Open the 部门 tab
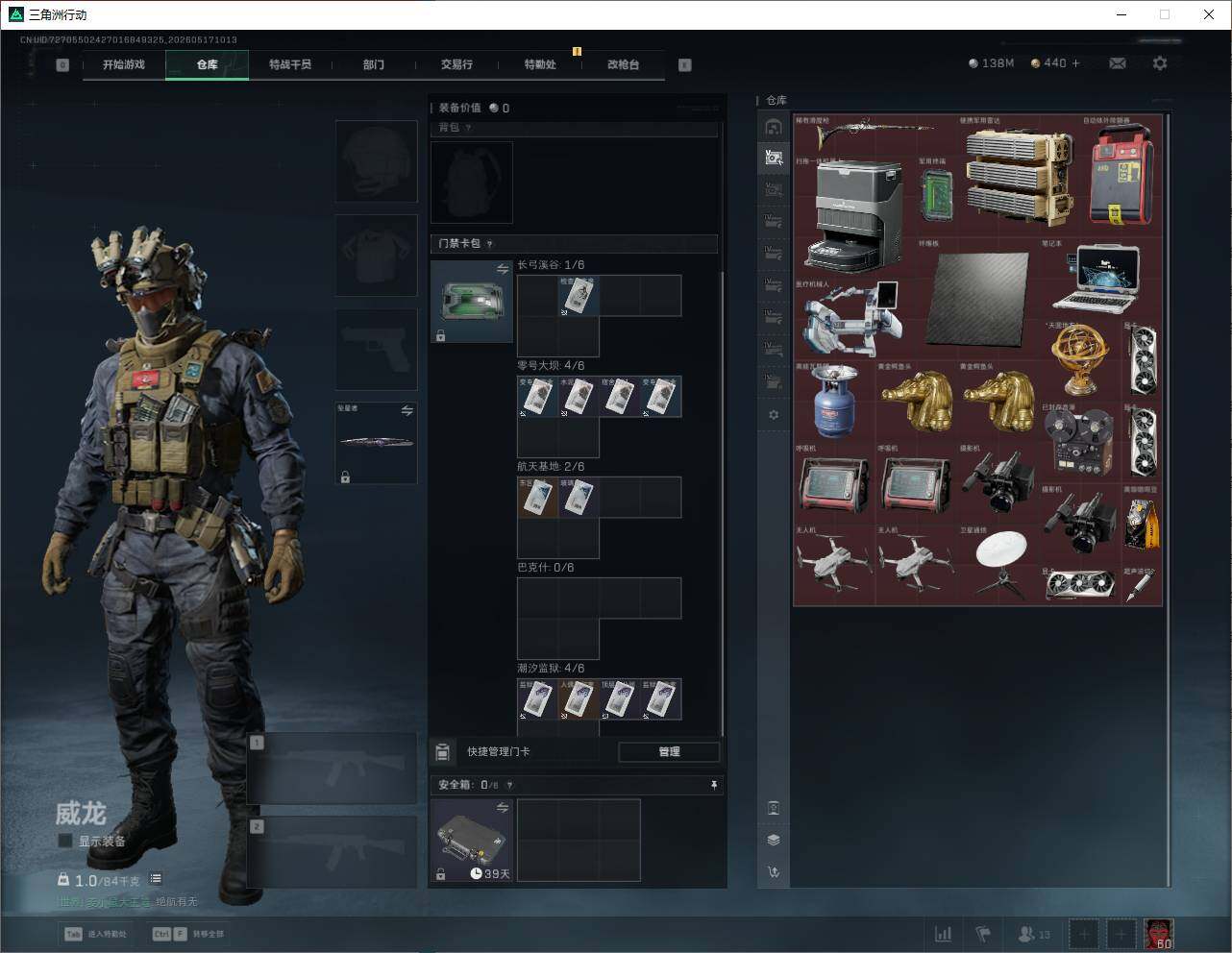The image size is (1232, 953). [x=374, y=64]
